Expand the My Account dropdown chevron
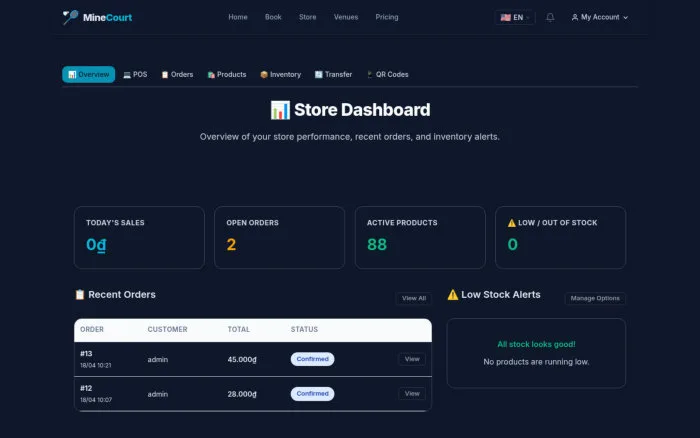This screenshot has height=438, width=700. point(625,17)
